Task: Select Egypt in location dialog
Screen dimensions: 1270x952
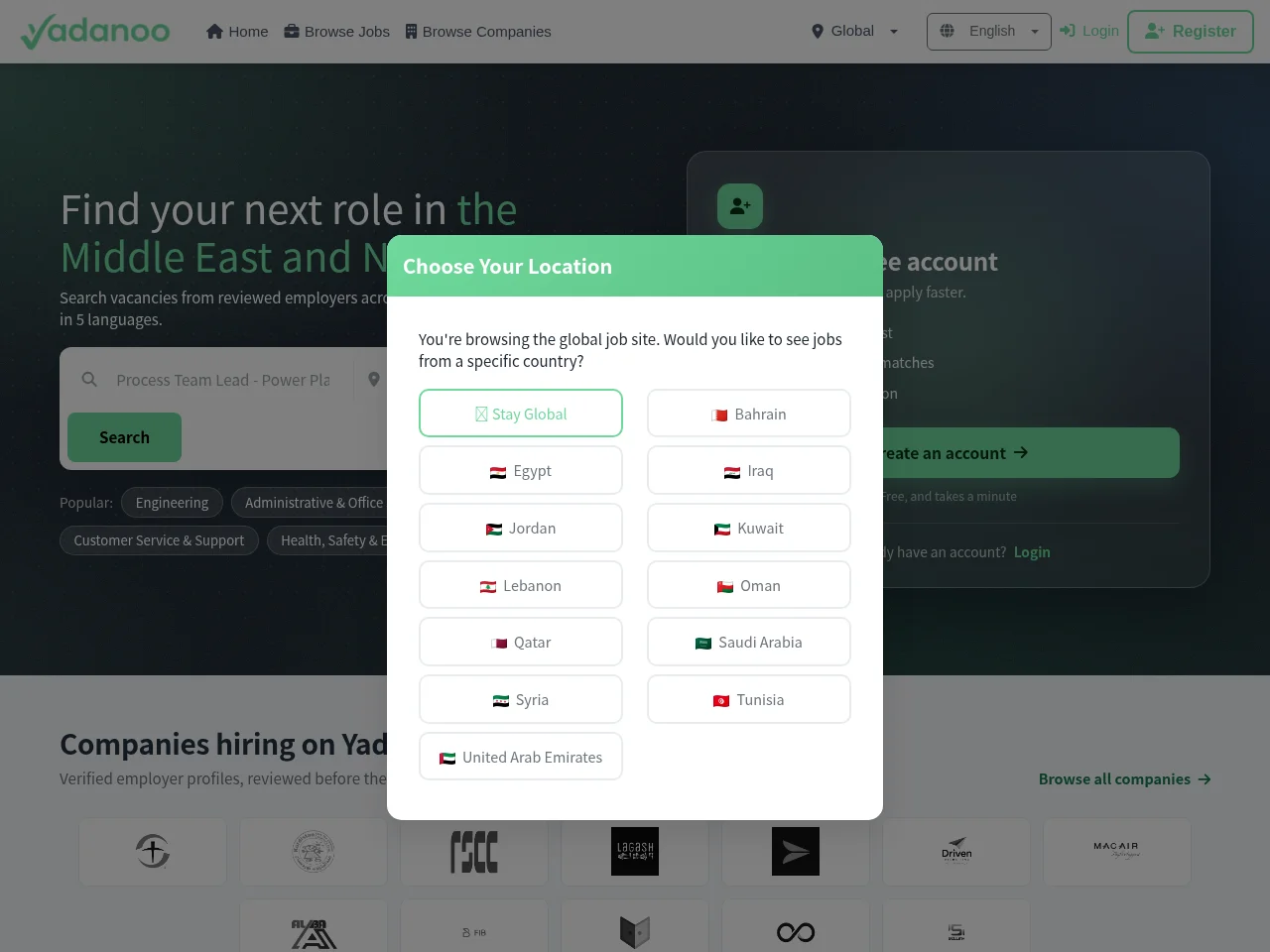Action: (521, 471)
